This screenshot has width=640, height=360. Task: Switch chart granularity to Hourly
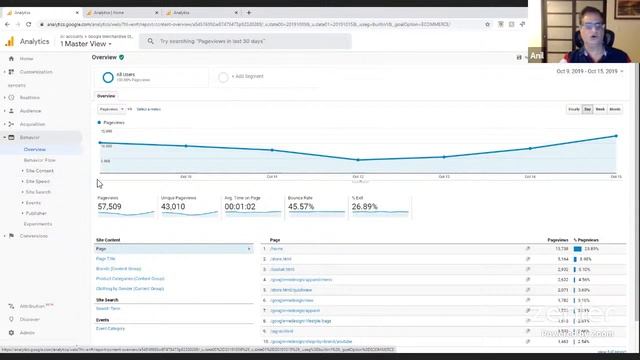click(573, 109)
